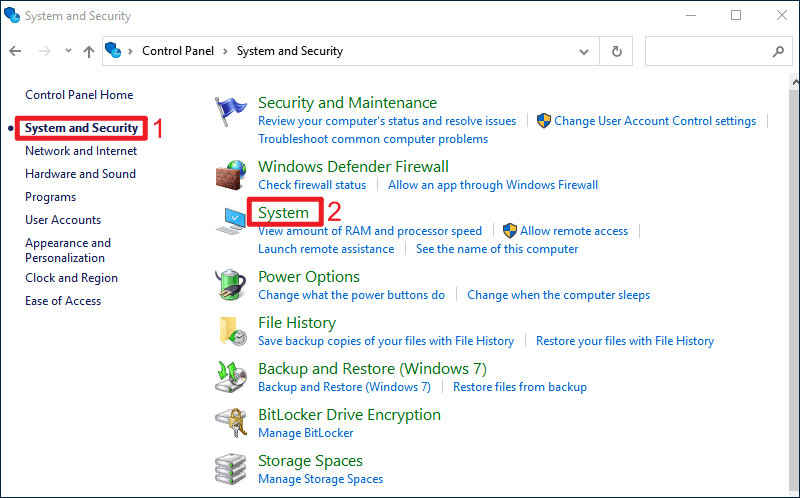Select System and Security in the breadcrumb
Image resolution: width=800 pixels, height=498 pixels.
pyautogui.click(x=290, y=51)
